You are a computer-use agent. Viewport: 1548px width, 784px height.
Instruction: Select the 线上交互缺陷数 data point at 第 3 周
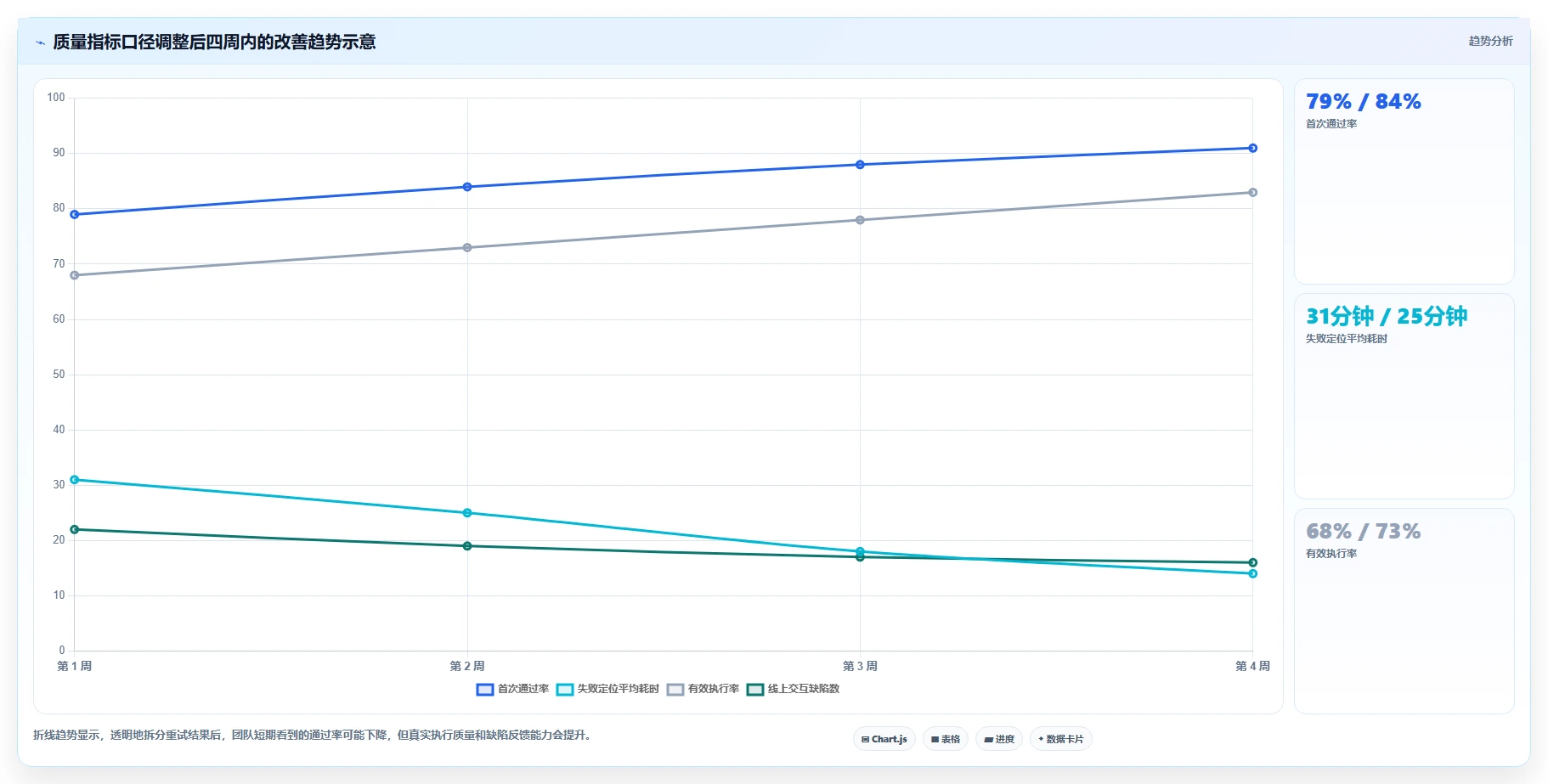pos(860,557)
